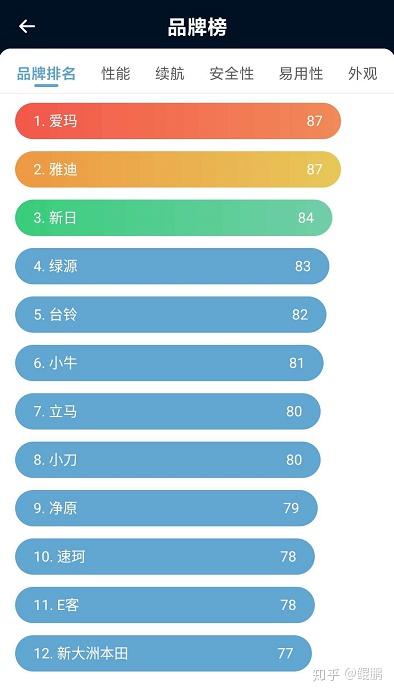Open the 易用性 tab

[x=301, y=73]
